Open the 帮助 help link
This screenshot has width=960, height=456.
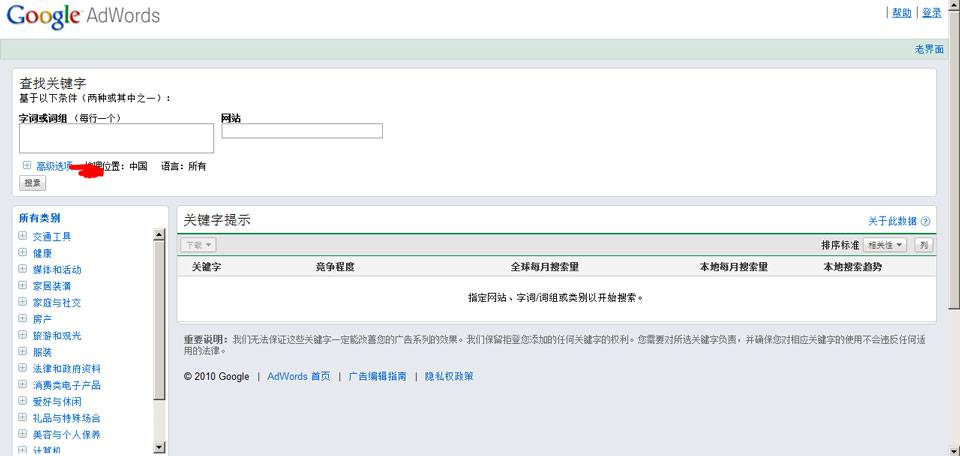point(901,13)
